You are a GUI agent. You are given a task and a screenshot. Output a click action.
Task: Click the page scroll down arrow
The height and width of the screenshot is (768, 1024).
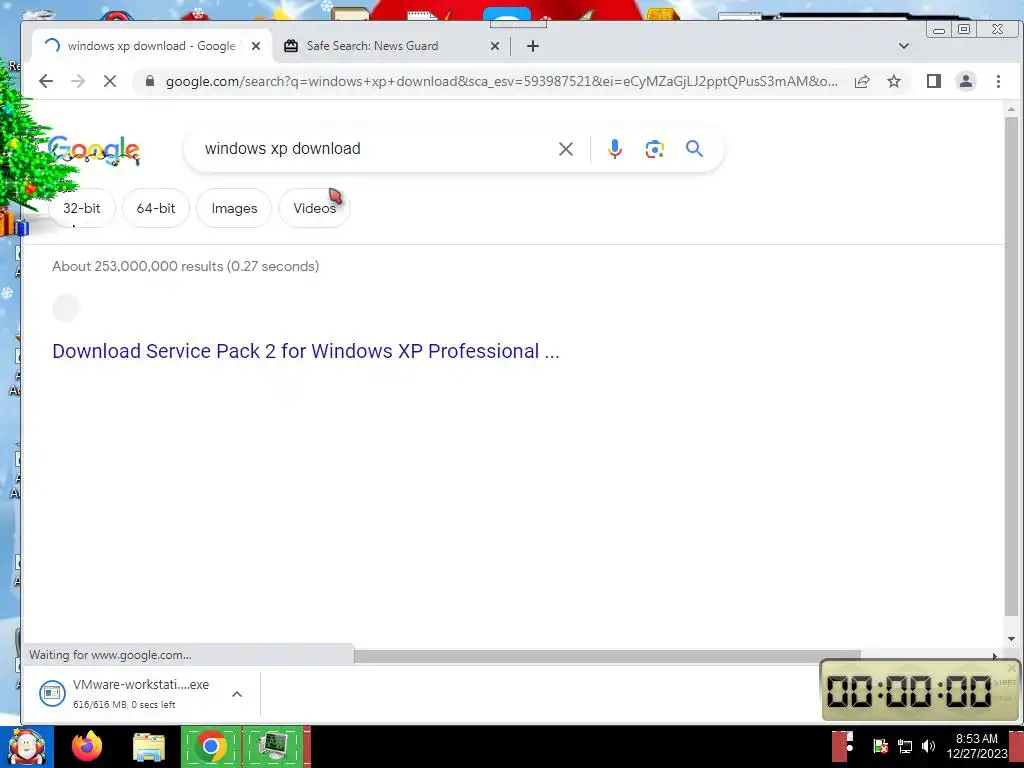coord(1011,639)
